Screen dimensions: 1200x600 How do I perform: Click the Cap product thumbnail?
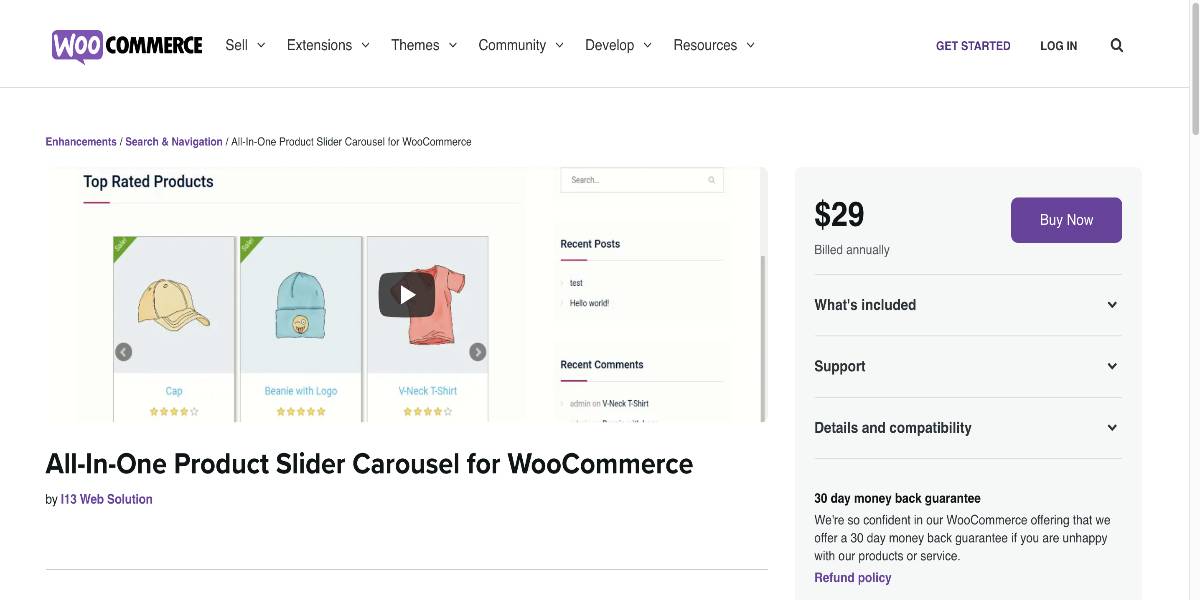tap(174, 305)
